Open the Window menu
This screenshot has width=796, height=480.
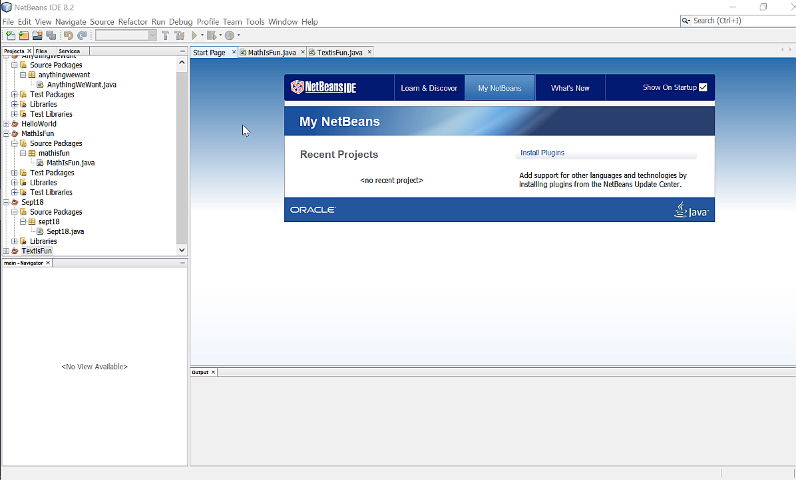click(x=283, y=22)
